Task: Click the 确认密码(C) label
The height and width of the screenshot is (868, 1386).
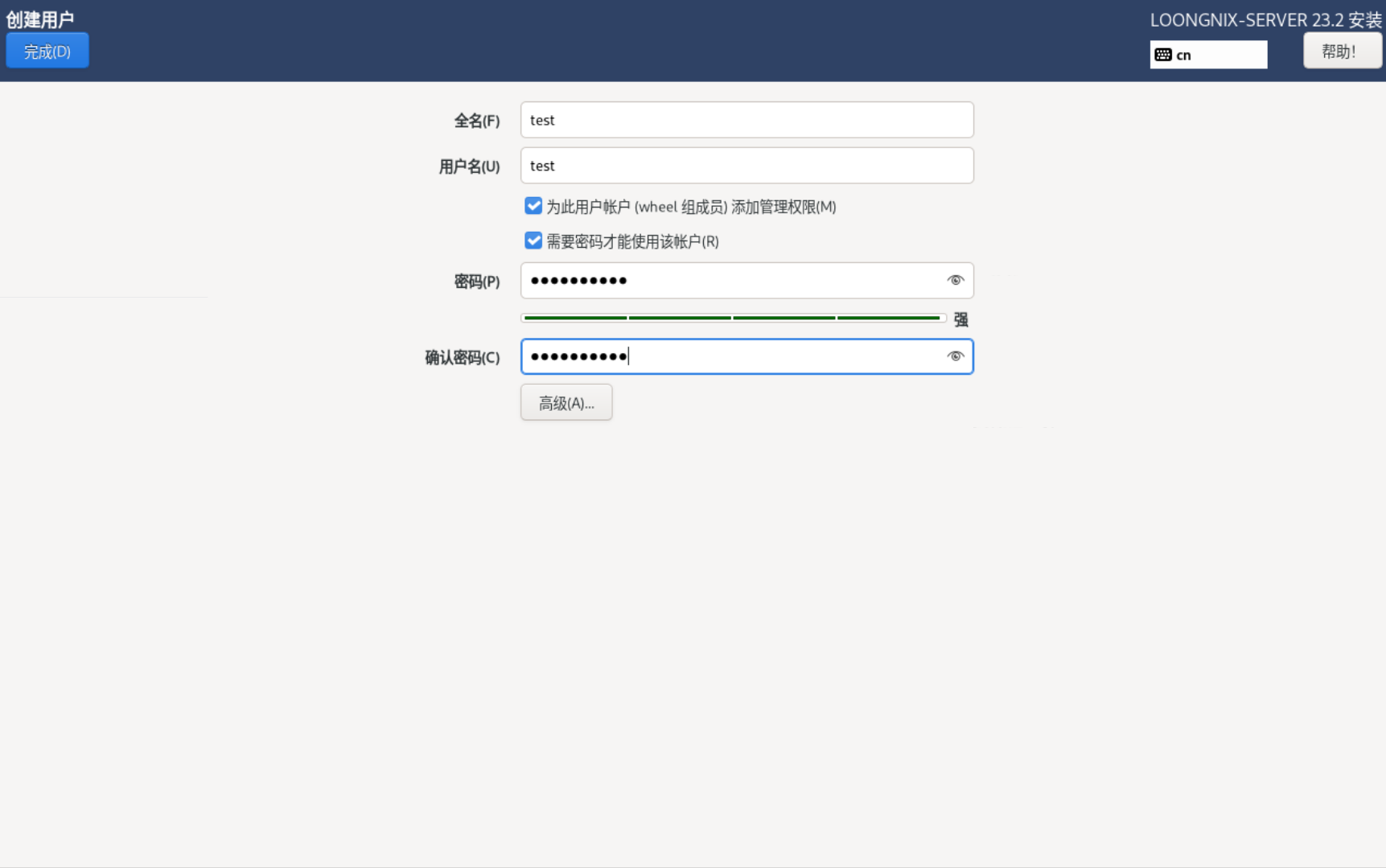Action: [462, 357]
